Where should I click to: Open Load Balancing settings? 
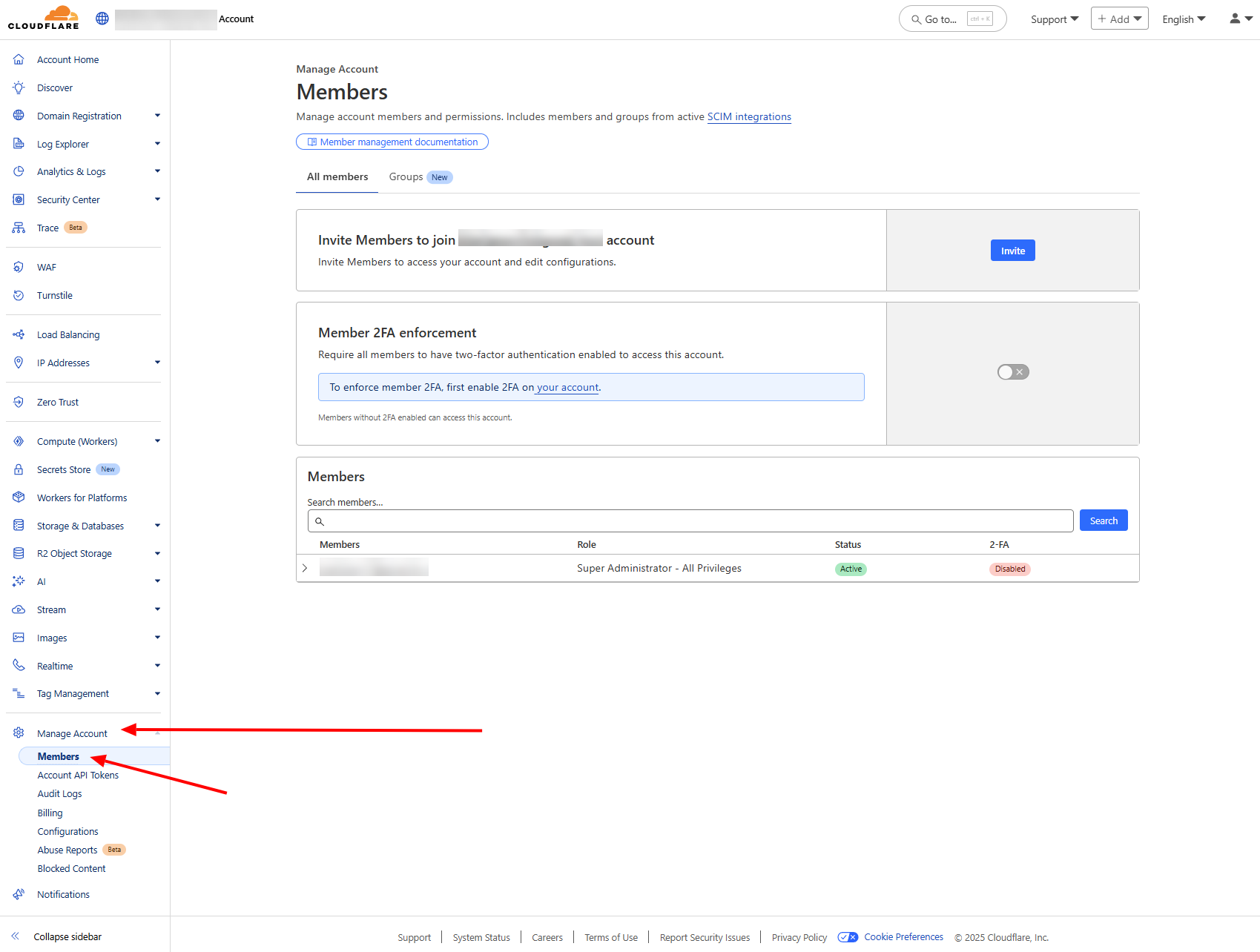pyautogui.click(x=67, y=334)
